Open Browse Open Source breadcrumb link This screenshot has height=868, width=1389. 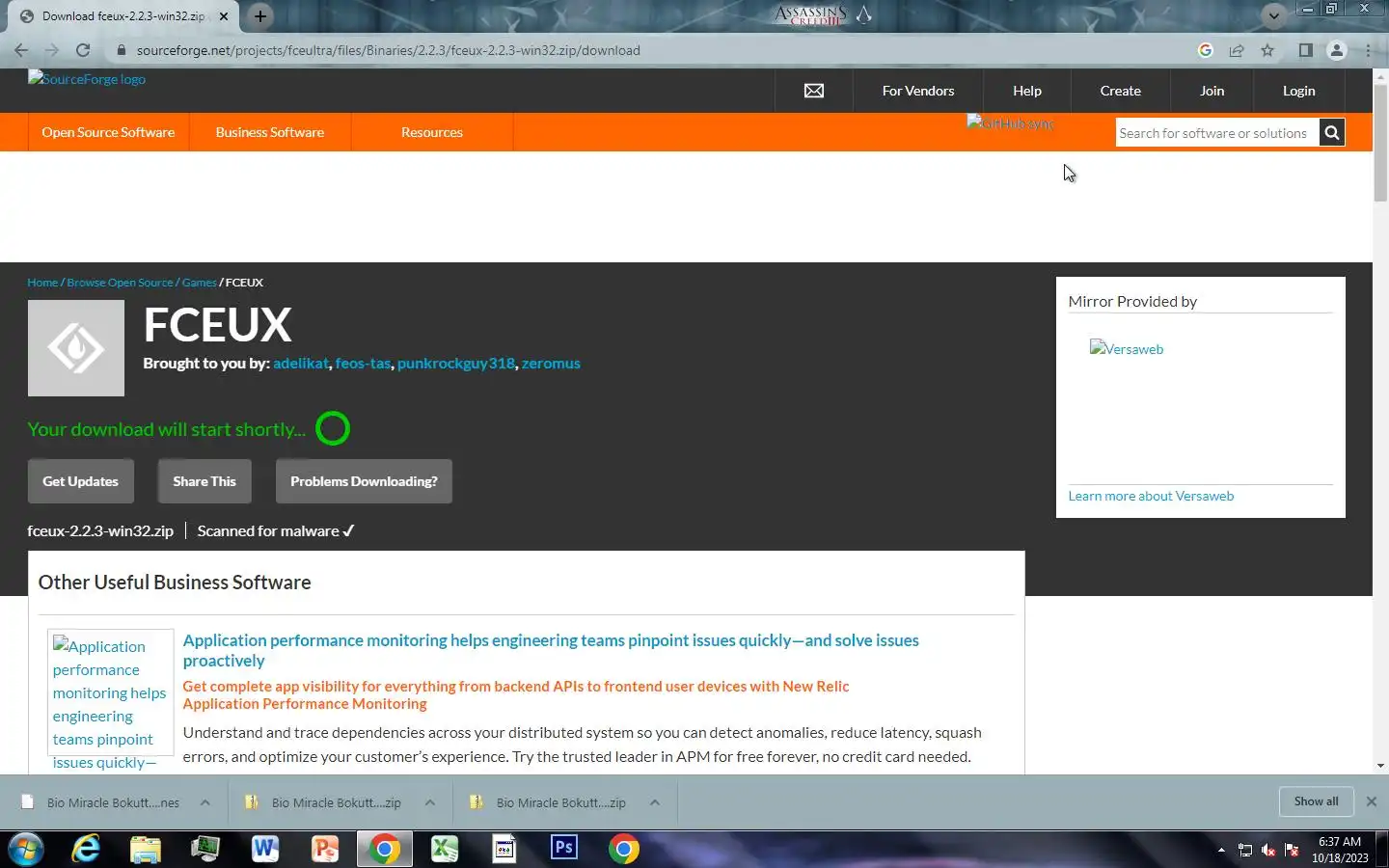(x=120, y=283)
